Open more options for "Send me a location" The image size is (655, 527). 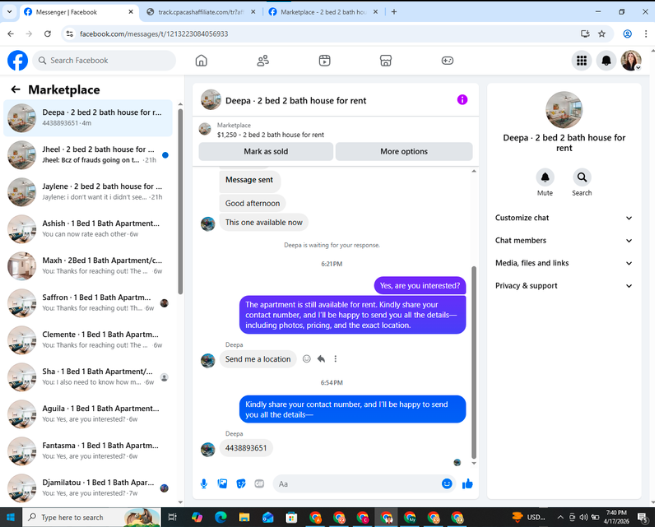coord(335,359)
